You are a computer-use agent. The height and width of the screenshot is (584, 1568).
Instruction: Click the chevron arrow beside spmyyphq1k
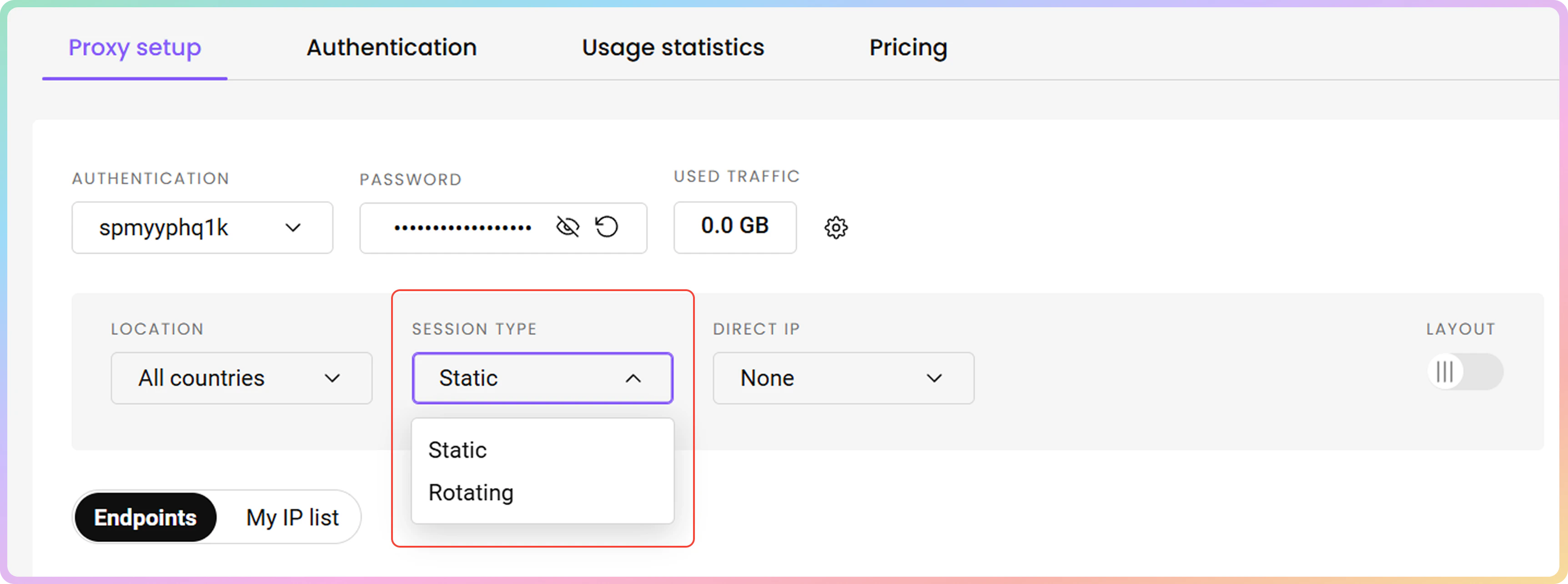pyautogui.click(x=293, y=228)
